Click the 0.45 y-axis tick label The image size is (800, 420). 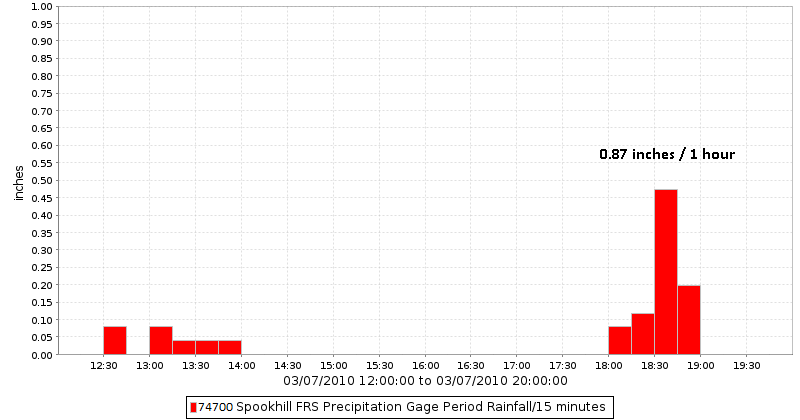[x=42, y=198]
